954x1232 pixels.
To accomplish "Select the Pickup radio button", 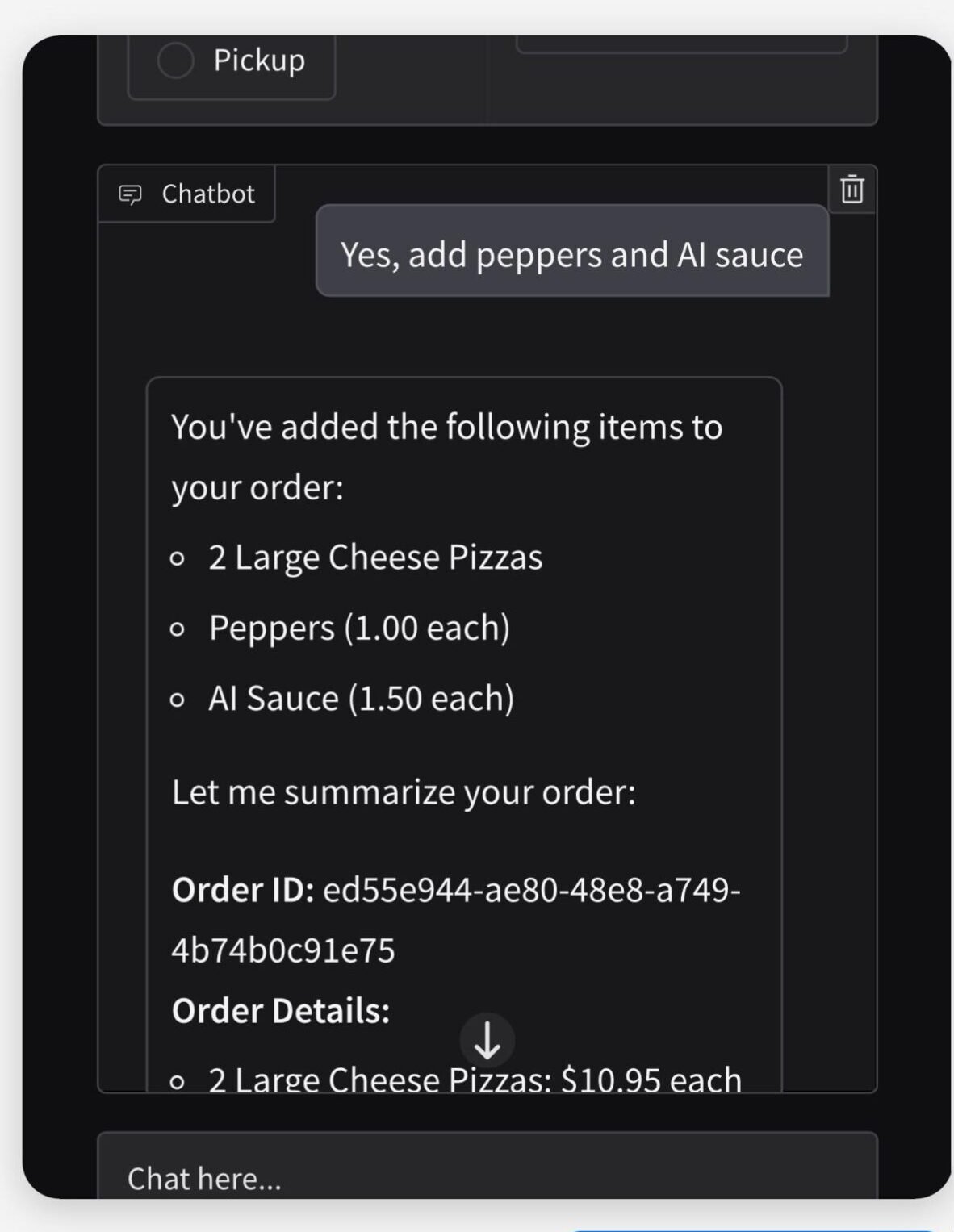I will tap(175, 60).
